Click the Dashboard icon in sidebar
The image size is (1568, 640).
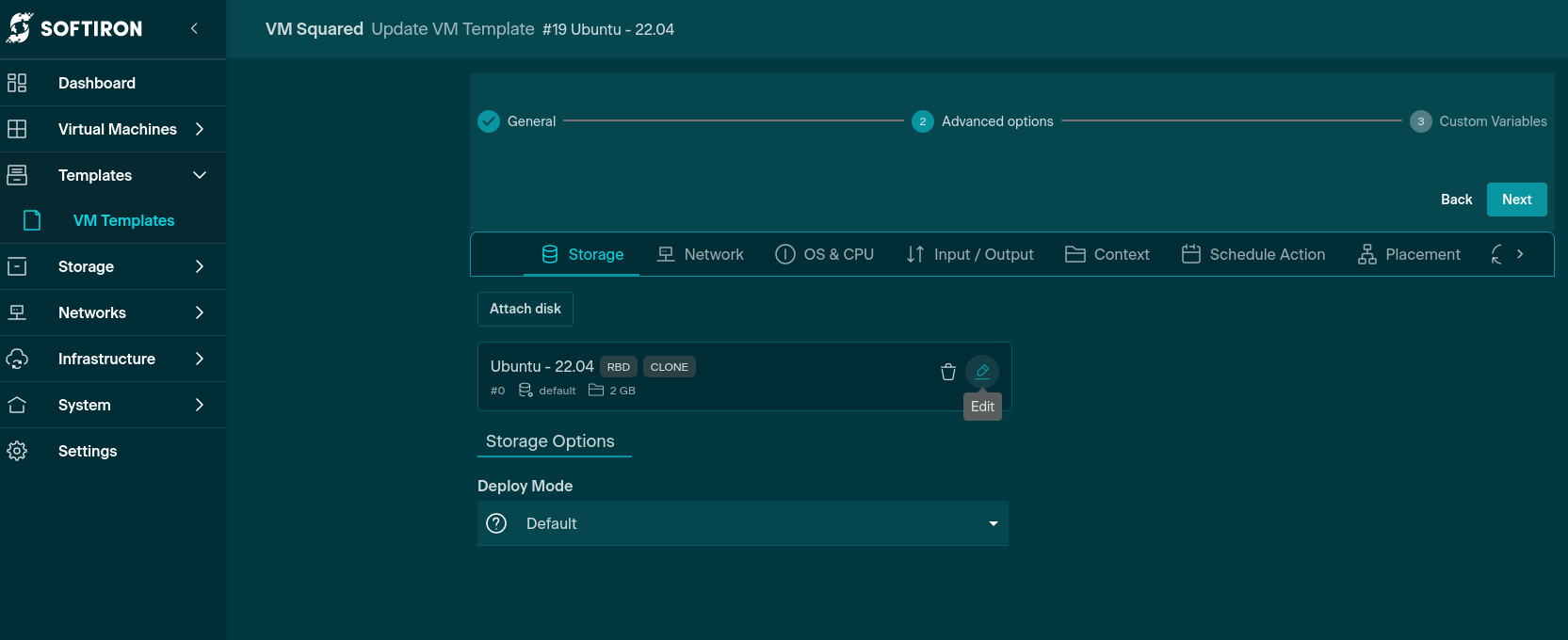point(17,83)
